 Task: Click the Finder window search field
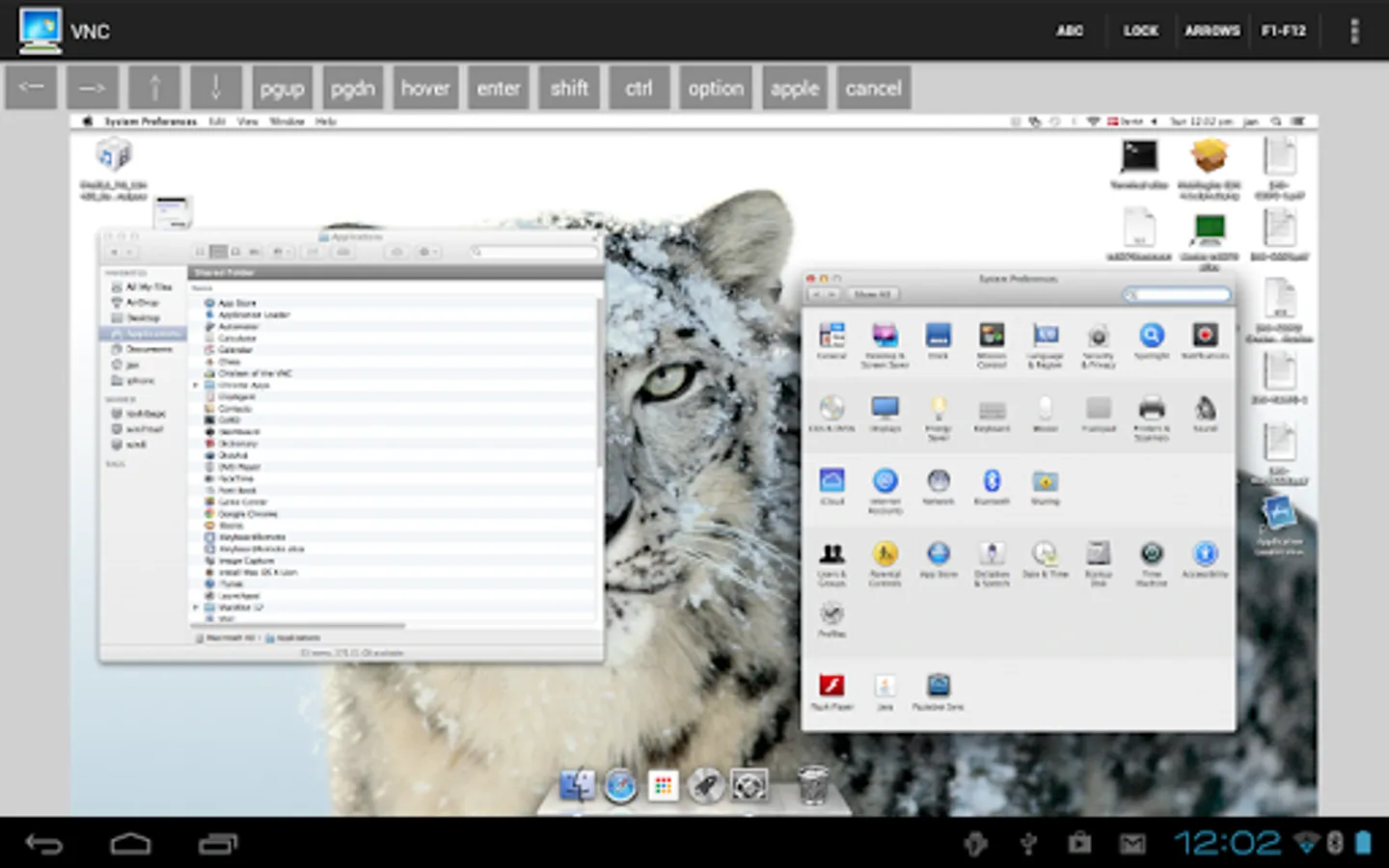click(534, 252)
